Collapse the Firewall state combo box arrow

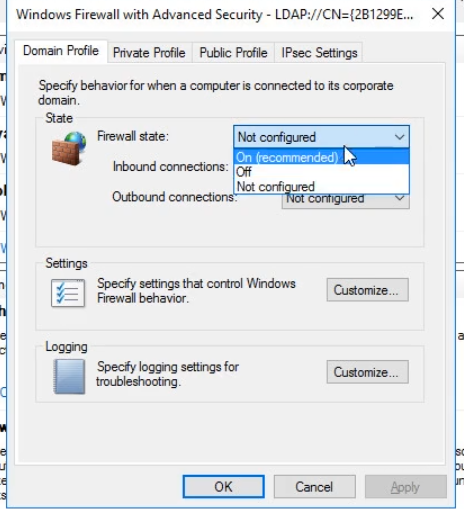(x=399, y=137)
